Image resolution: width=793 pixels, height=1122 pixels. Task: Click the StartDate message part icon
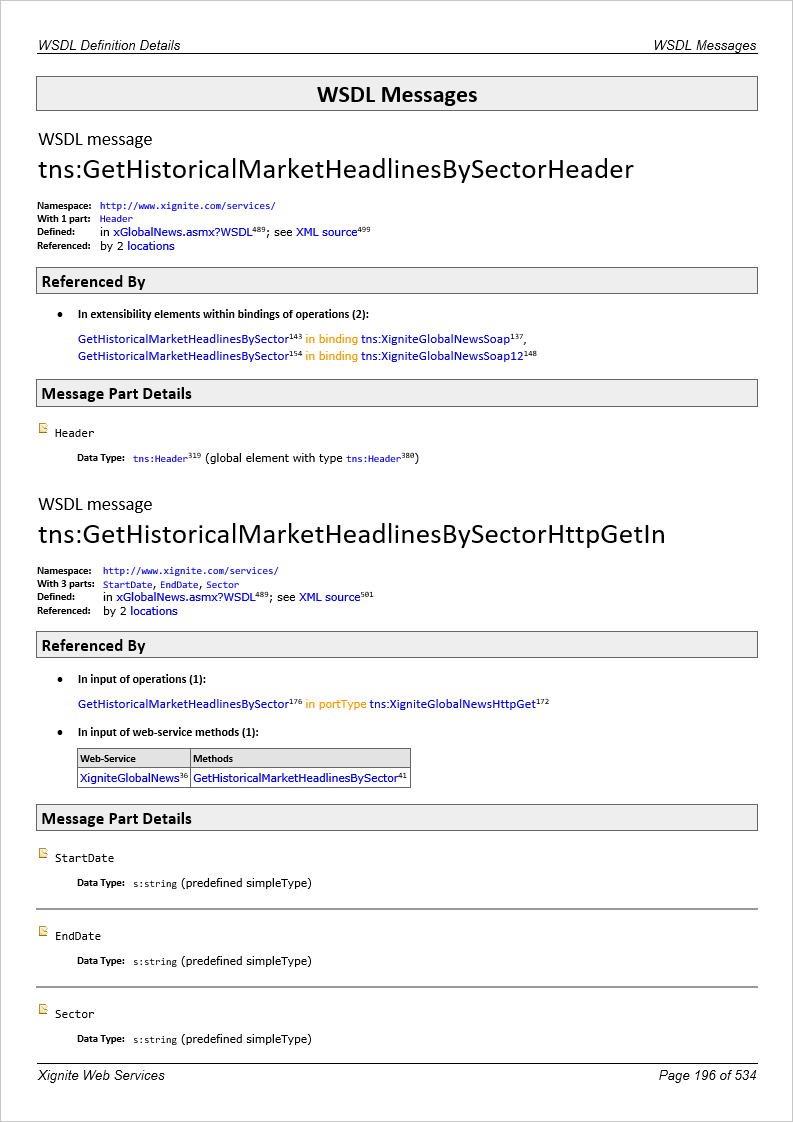(x=43, y=854)
